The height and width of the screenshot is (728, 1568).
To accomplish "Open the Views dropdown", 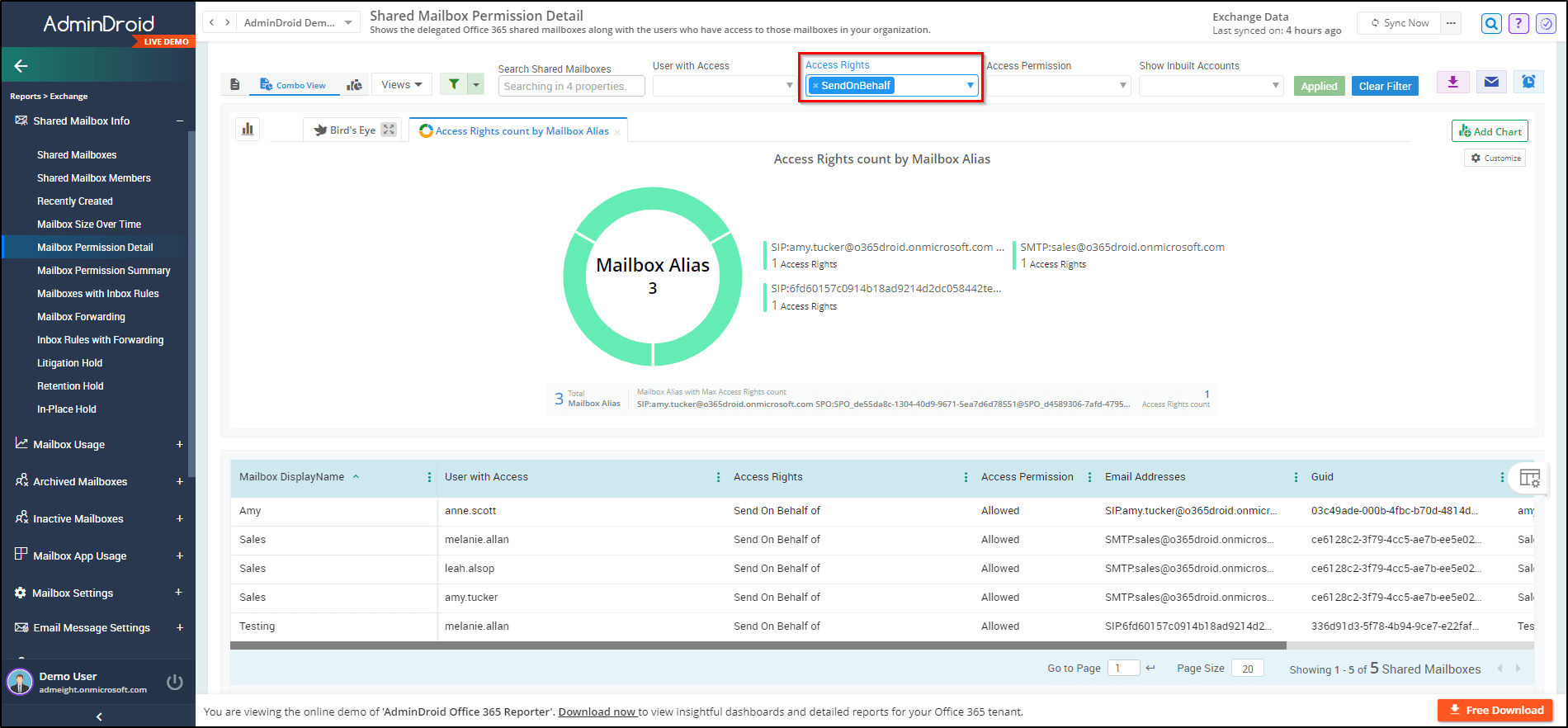I will click(x=402, y=84).
